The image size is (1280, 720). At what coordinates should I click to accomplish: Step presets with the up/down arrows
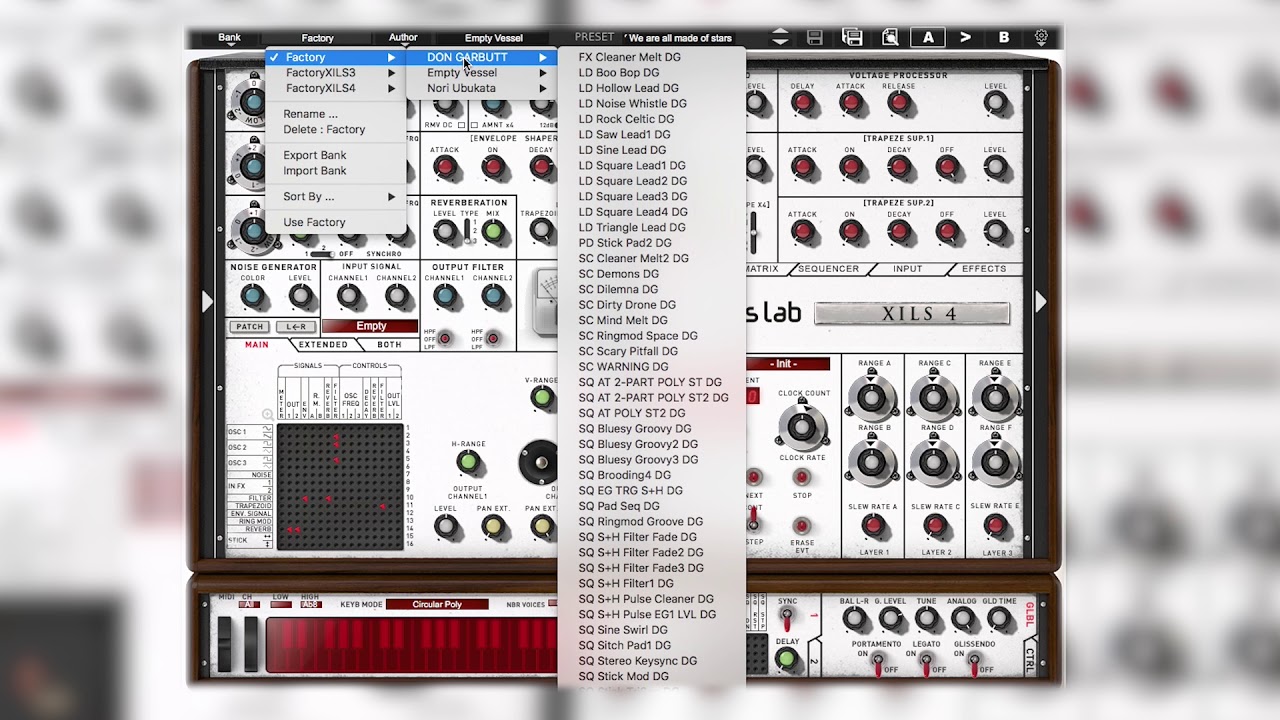(x=780, y=38)
